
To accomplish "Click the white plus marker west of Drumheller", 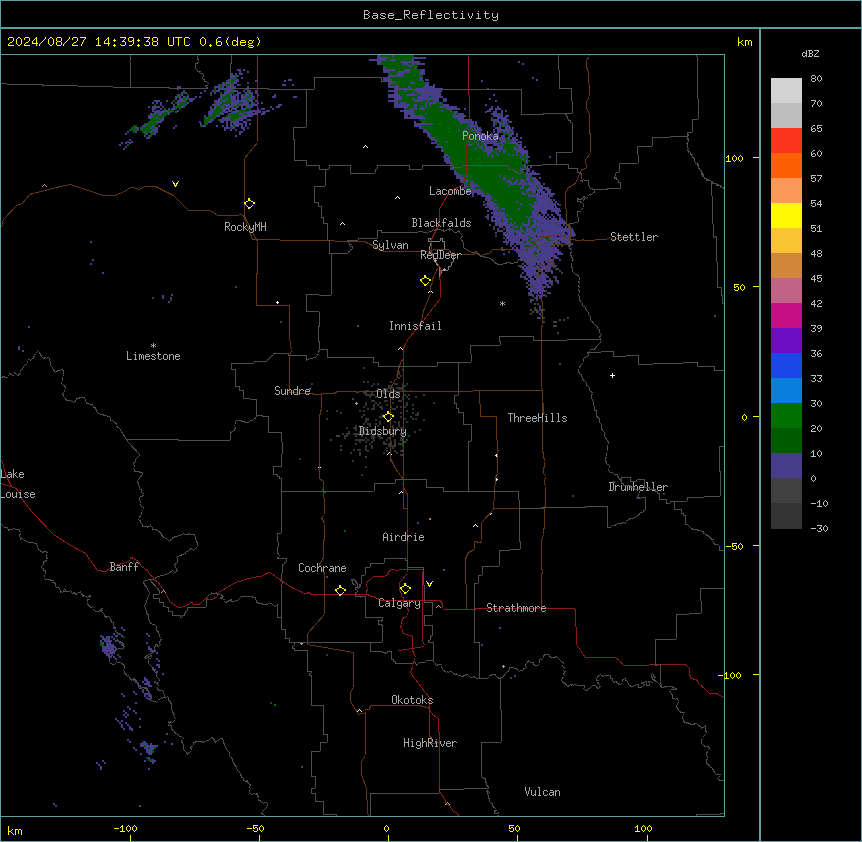I will (x=612, y=375).
